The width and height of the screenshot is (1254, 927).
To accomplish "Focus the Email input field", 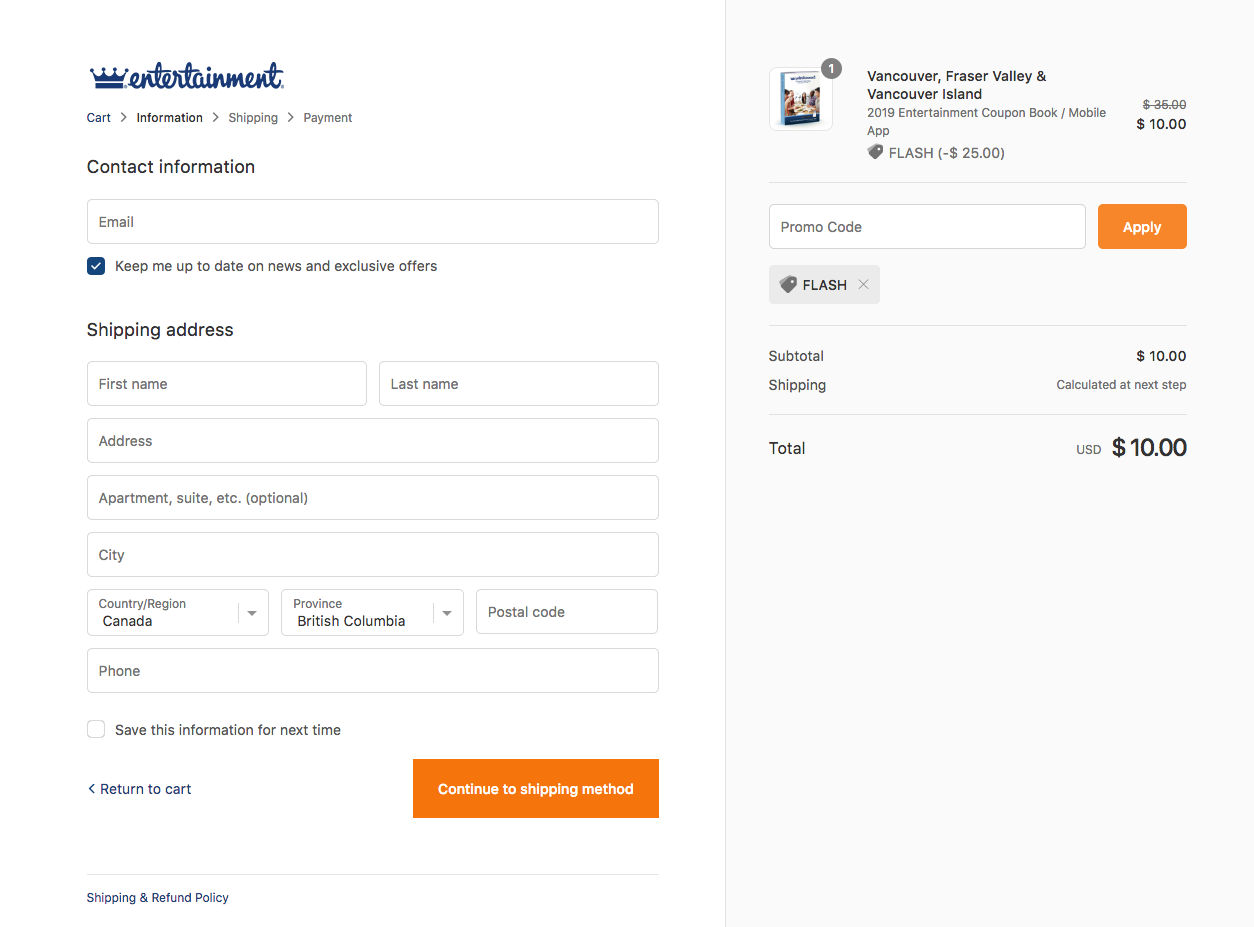I will click(372, 222).
